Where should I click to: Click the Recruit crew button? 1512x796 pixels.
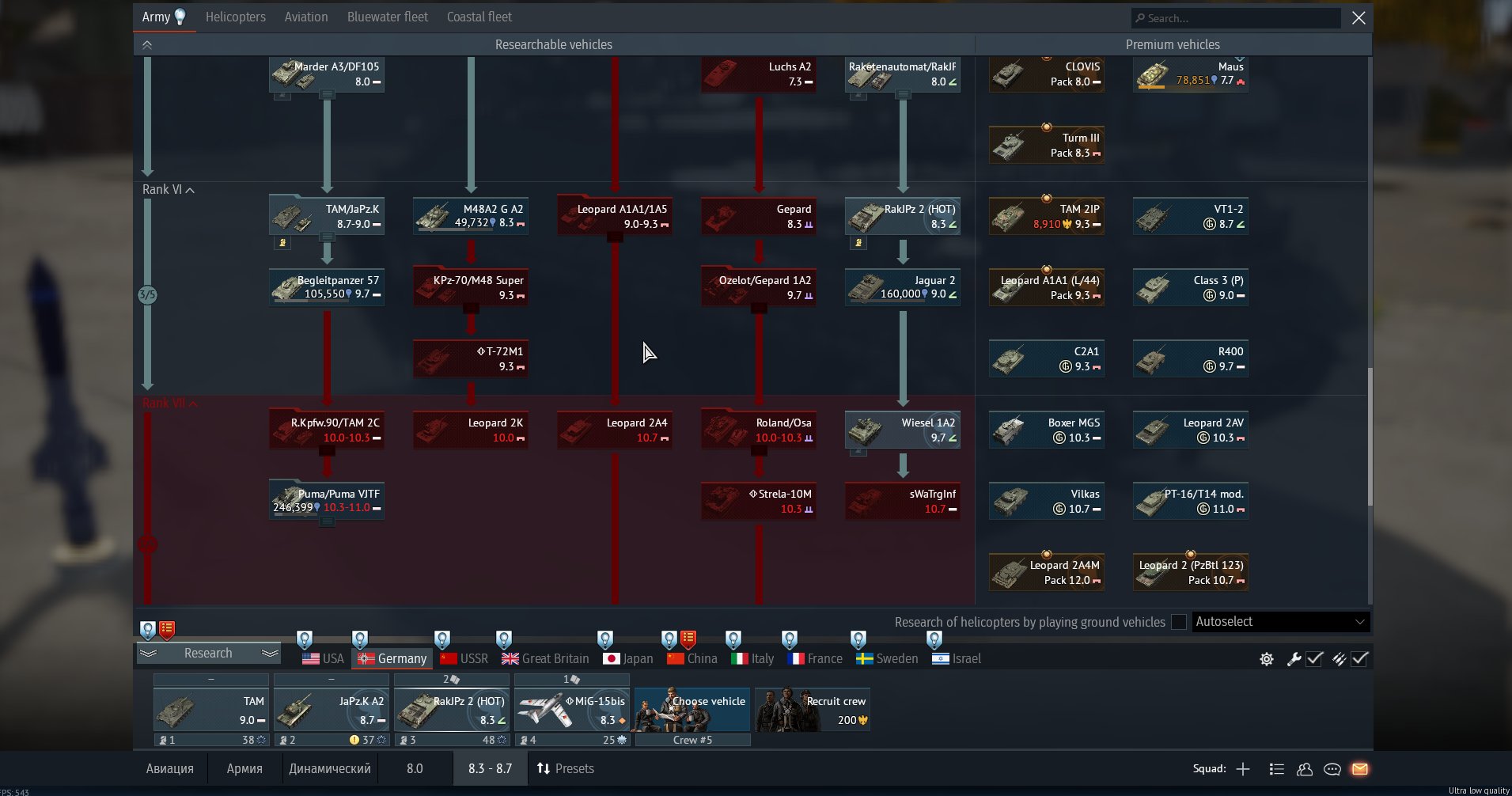813,709
